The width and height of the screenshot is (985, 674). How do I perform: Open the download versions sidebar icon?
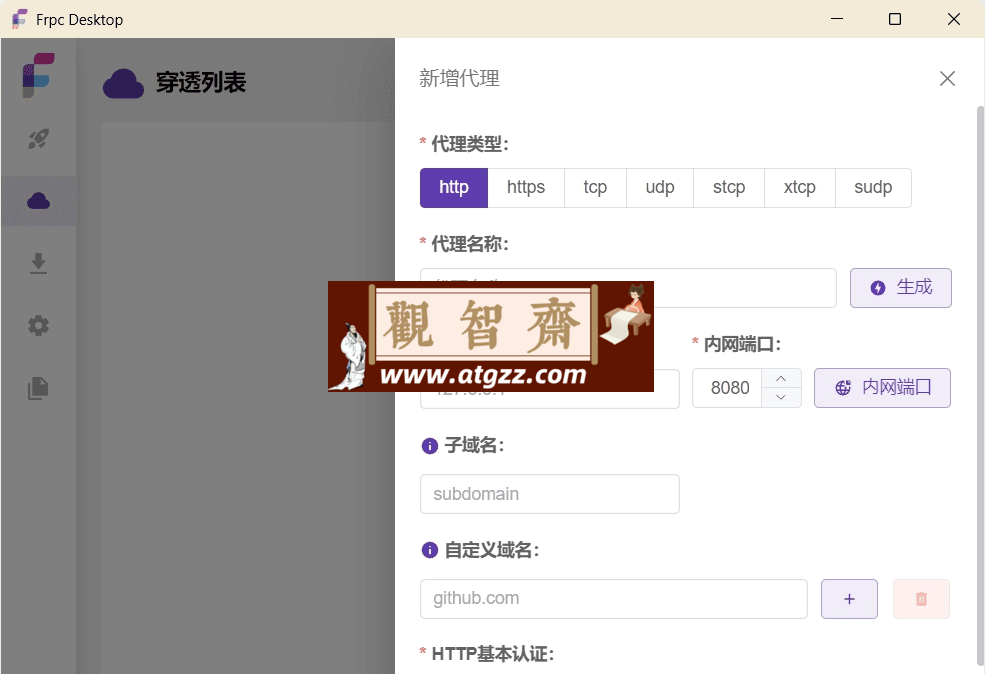tap(38, 263)
